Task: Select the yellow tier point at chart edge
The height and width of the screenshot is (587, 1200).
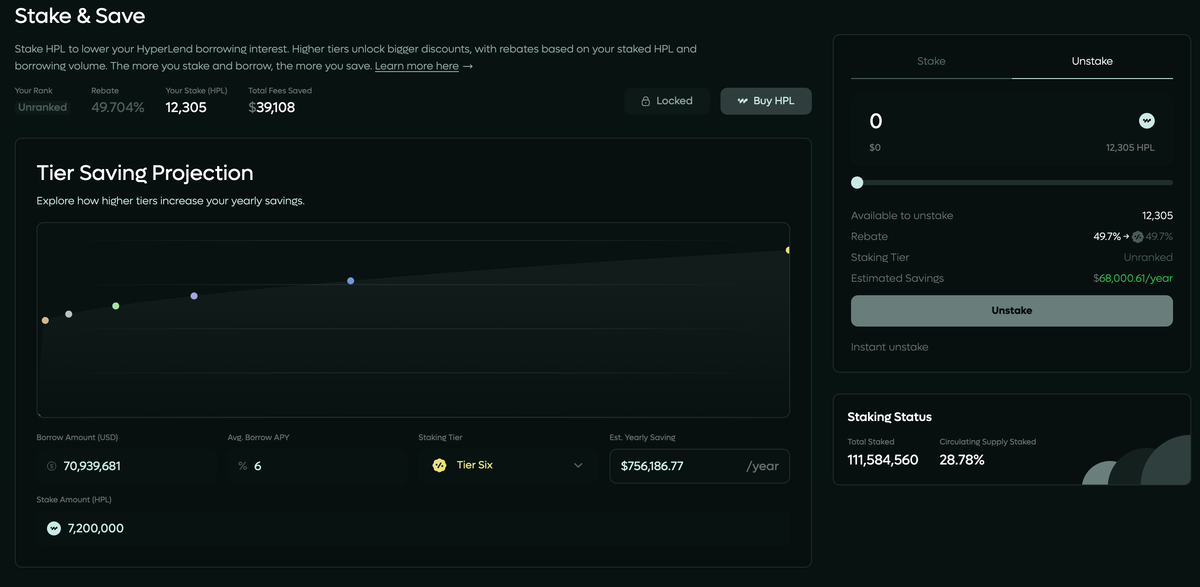Action: tap(788, 250)
